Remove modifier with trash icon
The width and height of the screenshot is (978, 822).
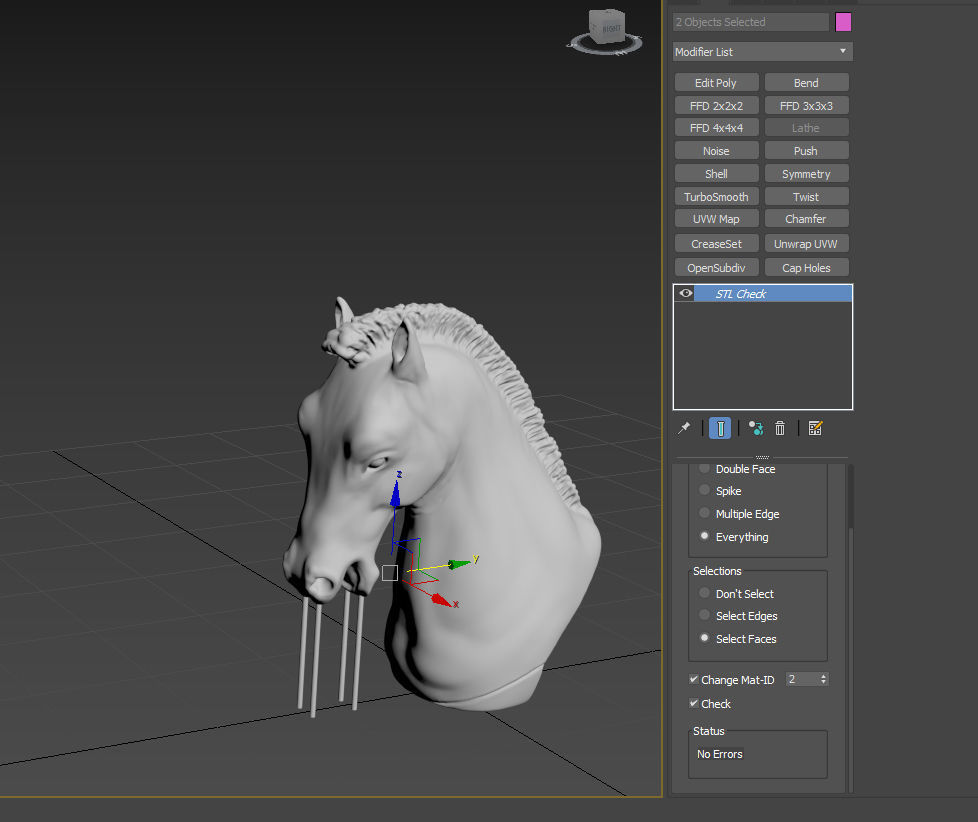click(x=780, y=428)
